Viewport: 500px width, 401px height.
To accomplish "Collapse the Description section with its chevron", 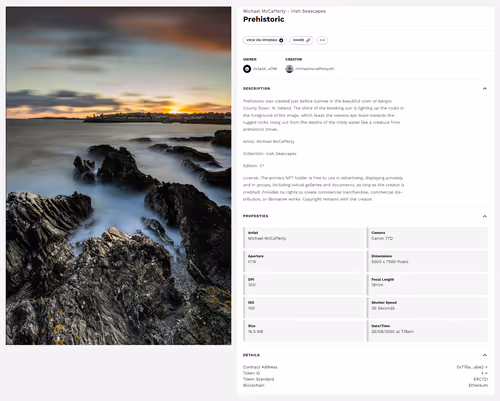I will tap(485, 89).
